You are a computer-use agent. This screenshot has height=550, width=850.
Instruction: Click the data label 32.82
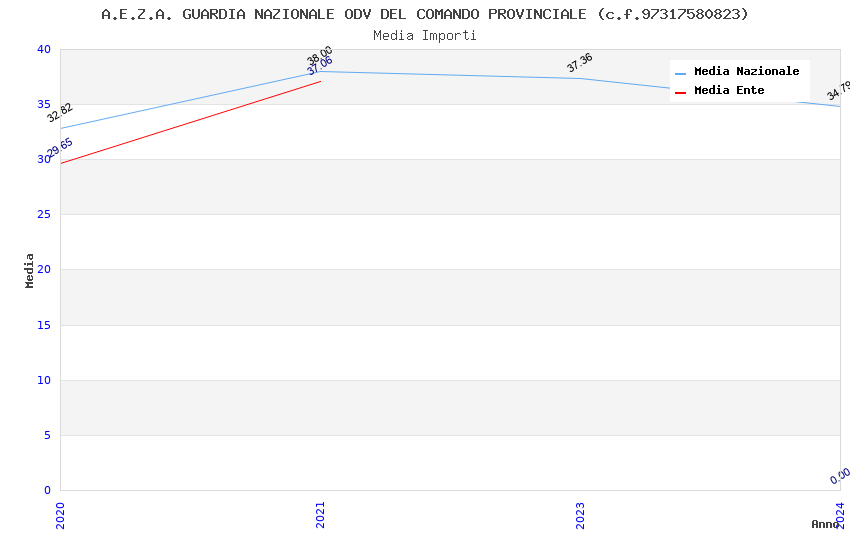(x=60, y=113)
